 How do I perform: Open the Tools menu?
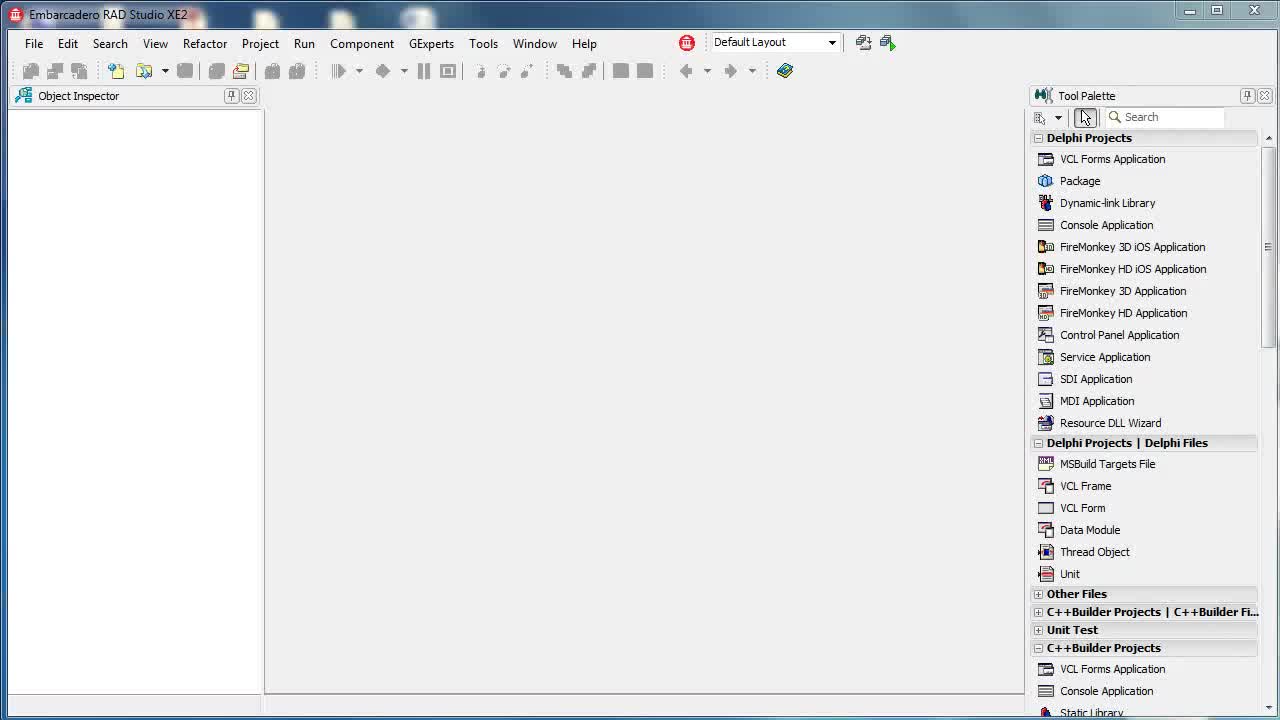(483, 44)
